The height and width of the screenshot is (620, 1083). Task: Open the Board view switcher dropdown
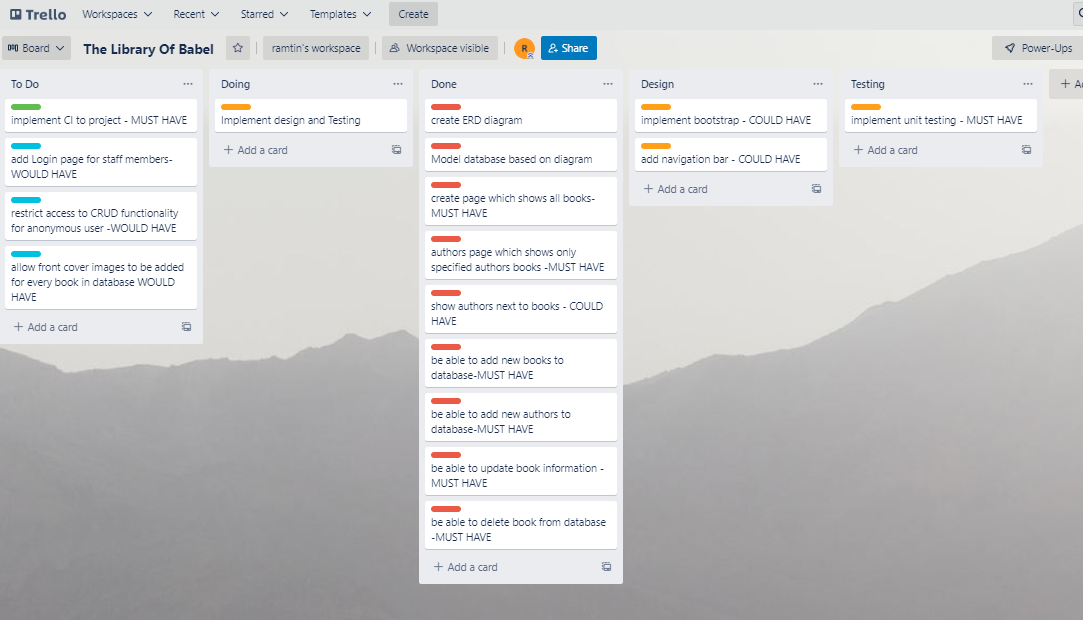tap(37, 48)
